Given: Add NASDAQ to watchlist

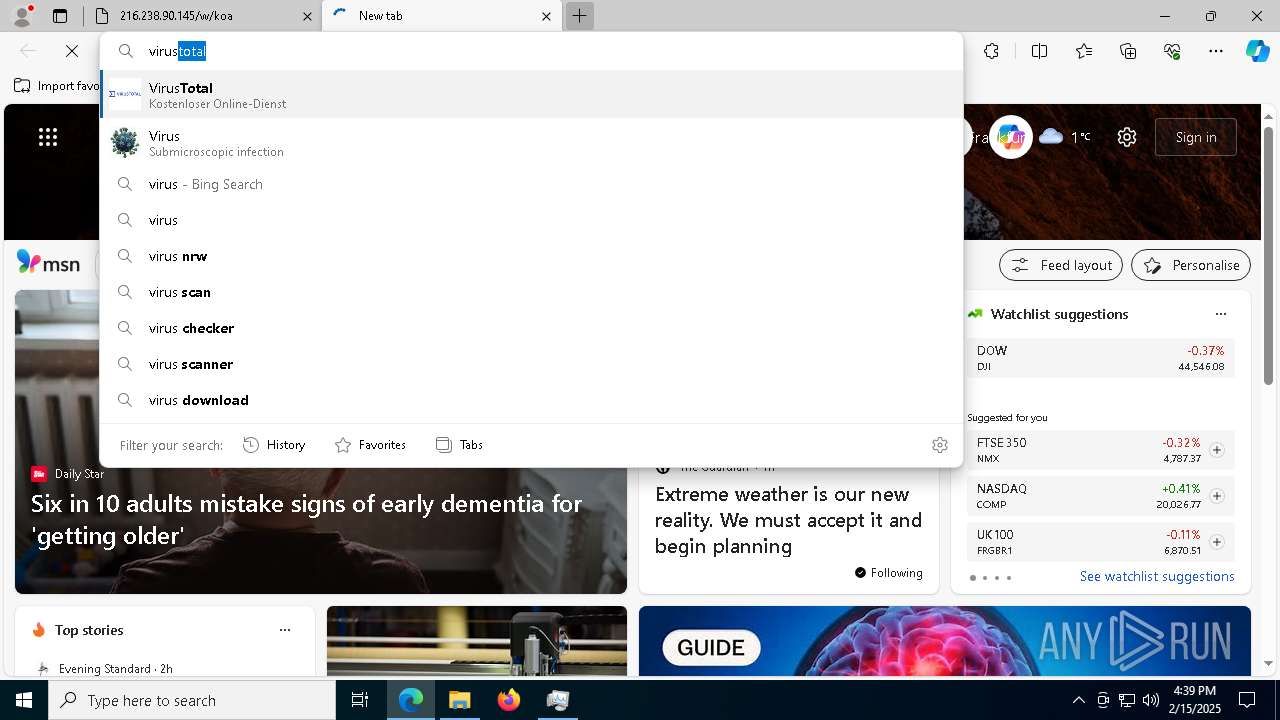Looking at the screenshot, I should (1216, 496).
